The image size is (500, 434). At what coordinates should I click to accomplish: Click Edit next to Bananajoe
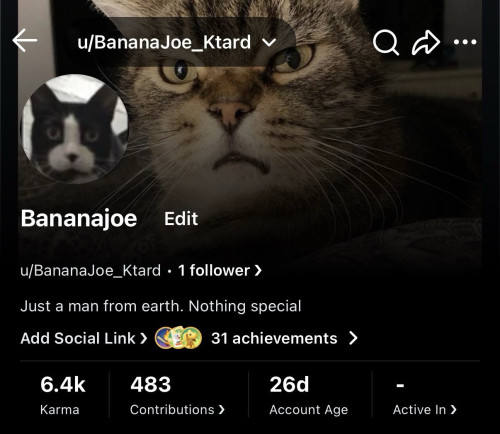point(181,219)
